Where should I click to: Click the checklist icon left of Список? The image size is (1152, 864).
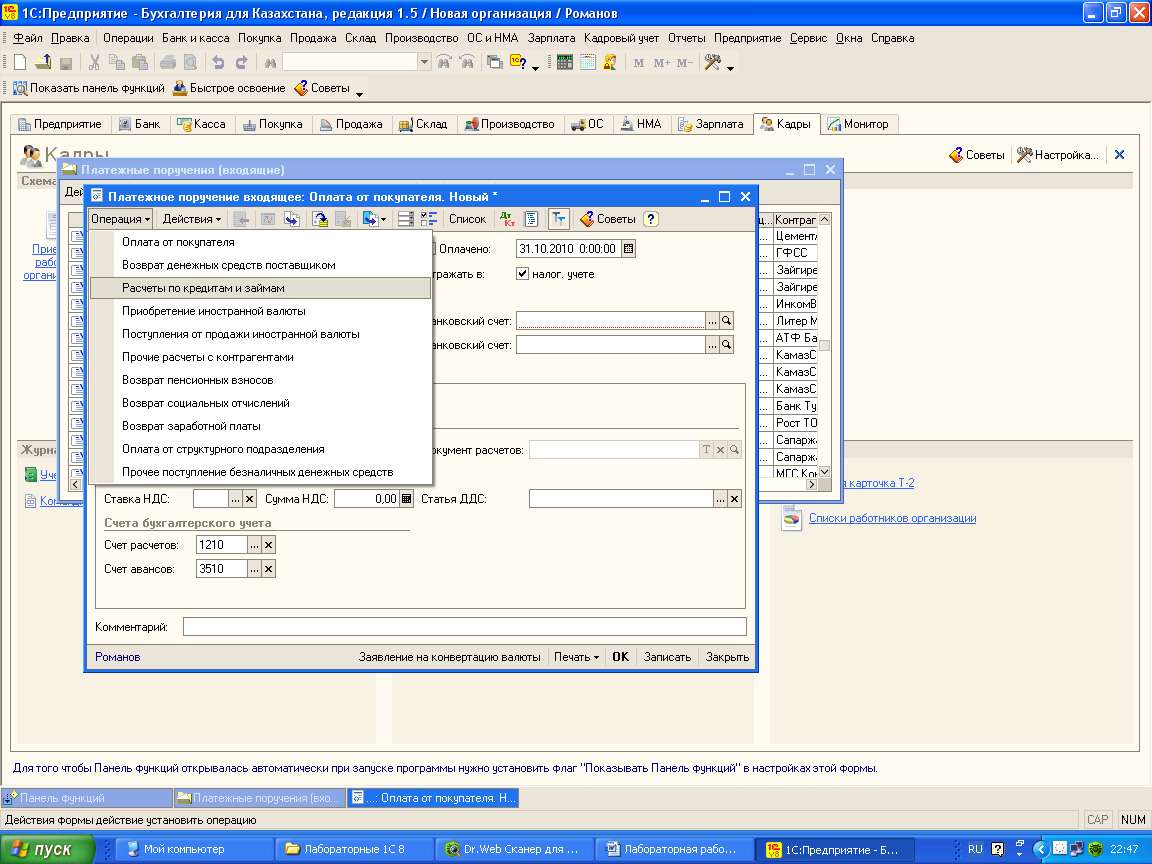click(429, 219)
